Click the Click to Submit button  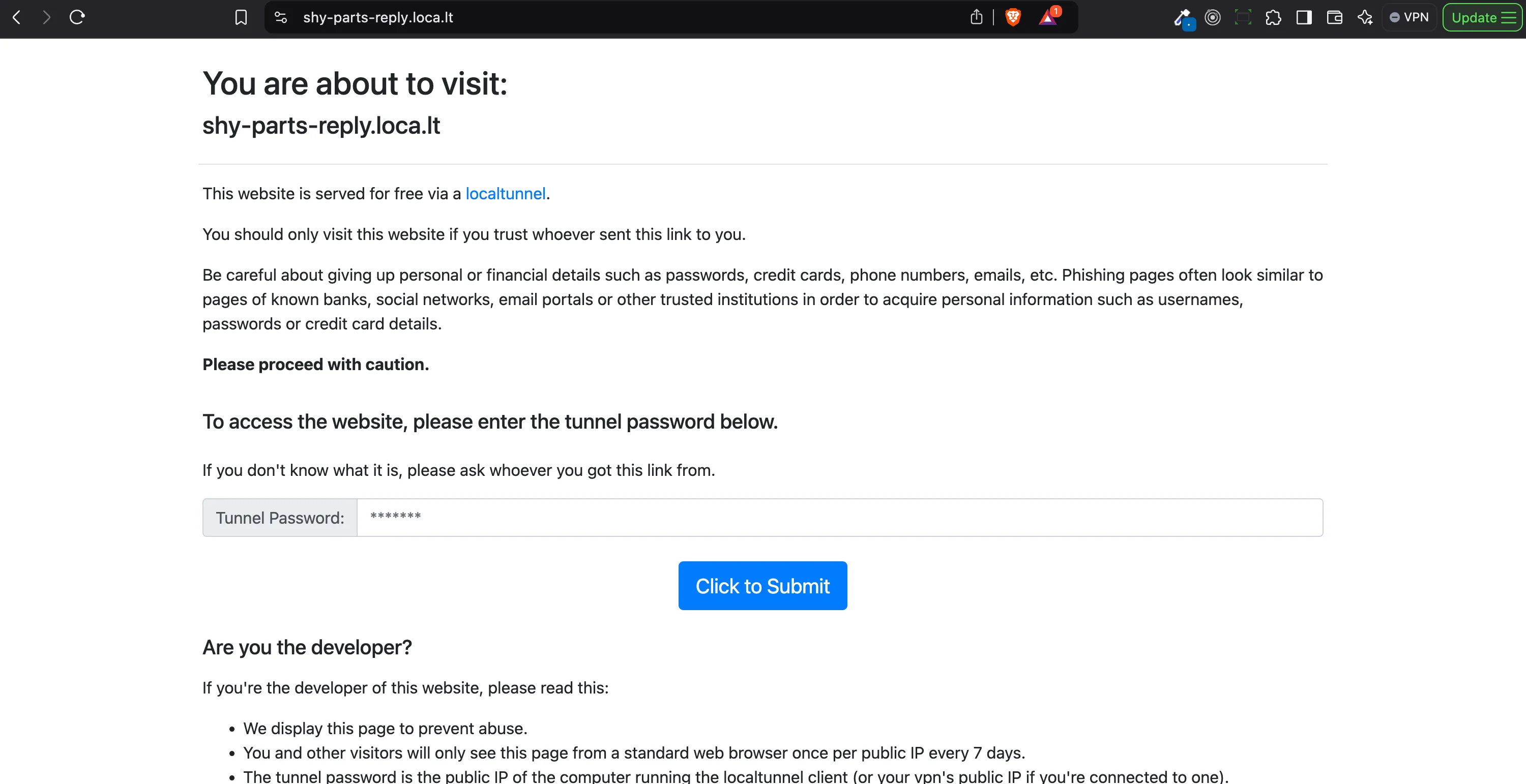762,585
